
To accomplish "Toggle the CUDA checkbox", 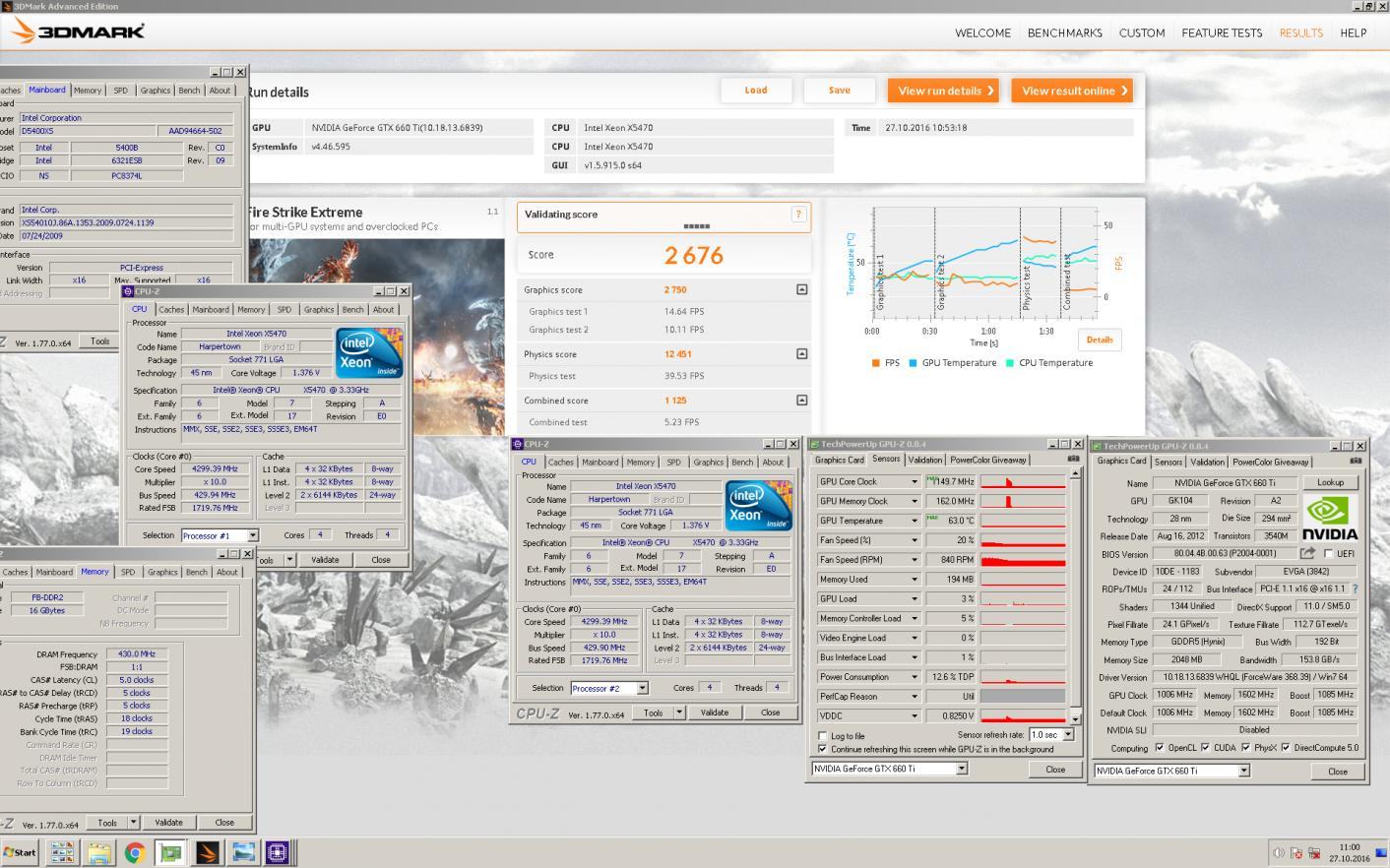I will pyautogui.click(x=1204, y=748).
